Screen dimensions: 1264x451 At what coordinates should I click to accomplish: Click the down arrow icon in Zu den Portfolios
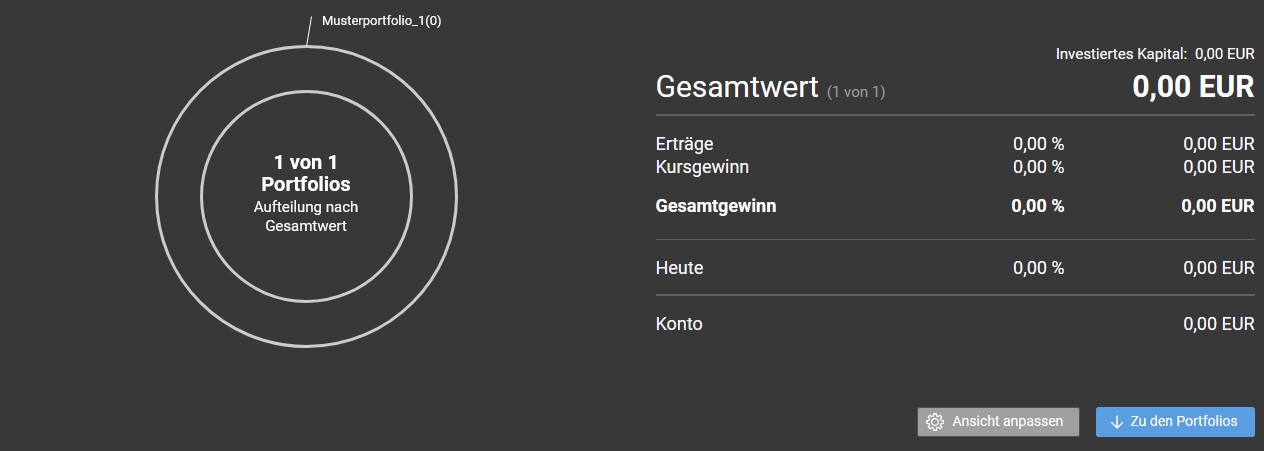pyautogui.click(x=1117, y=422)
